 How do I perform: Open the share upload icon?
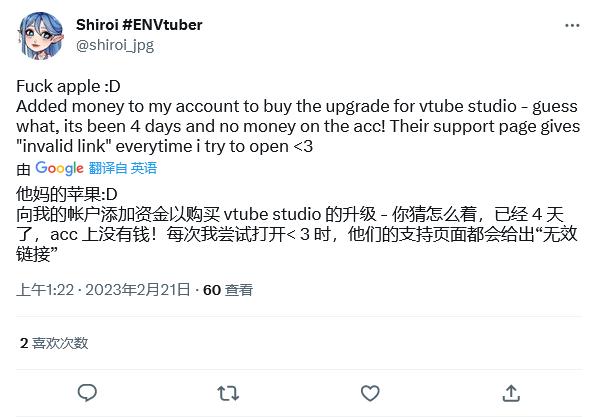[x=511, y=393]
